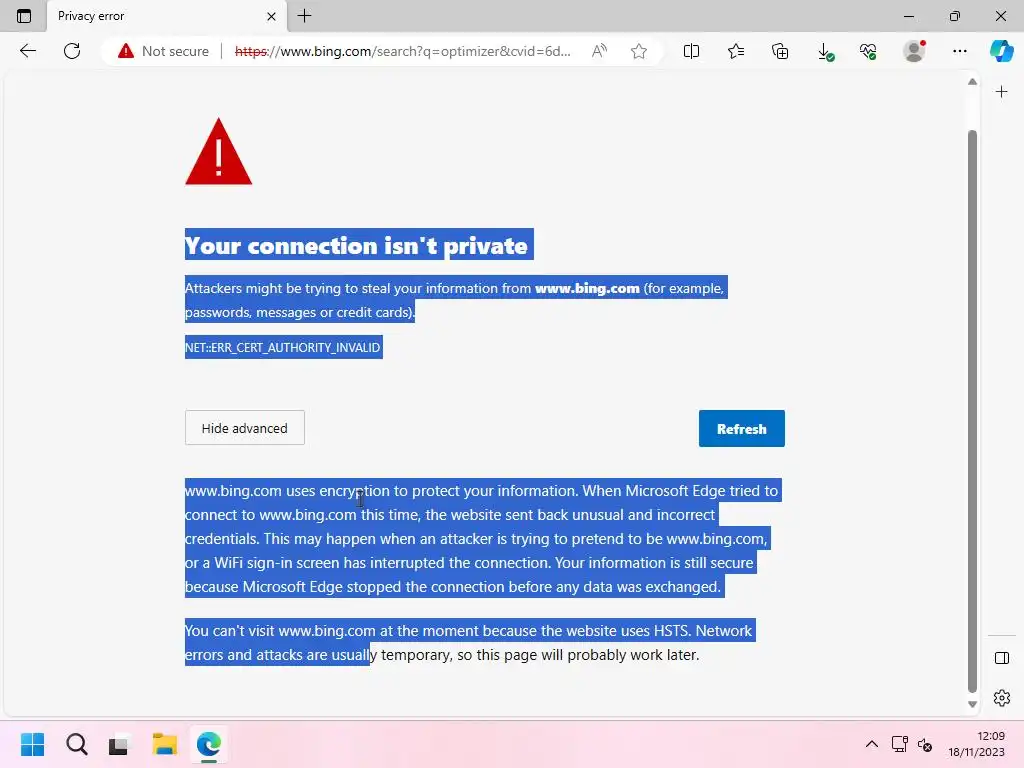Click the blue Refresh button
The height and width of the screenshot is (768, 1024).
[x=741, y=428]
